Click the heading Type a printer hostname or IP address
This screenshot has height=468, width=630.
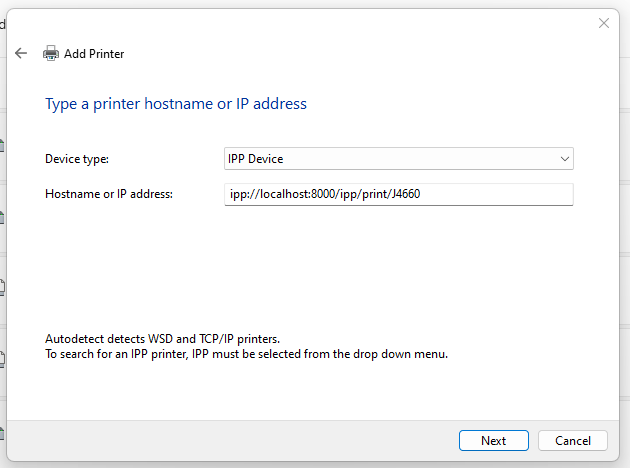176,104
